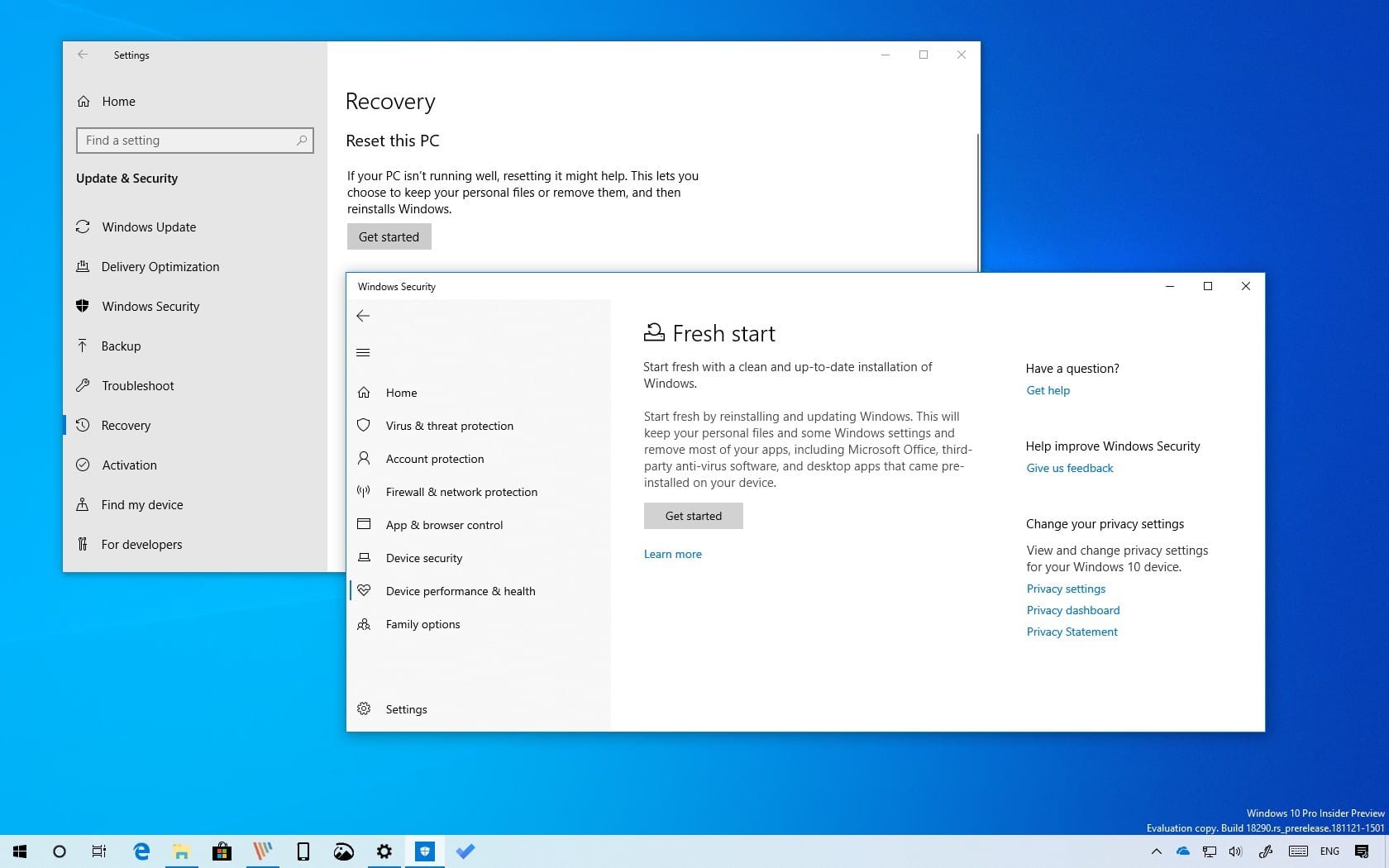
Task: Click the Firewall & network protection icon
Action: (x=364, y=492)
